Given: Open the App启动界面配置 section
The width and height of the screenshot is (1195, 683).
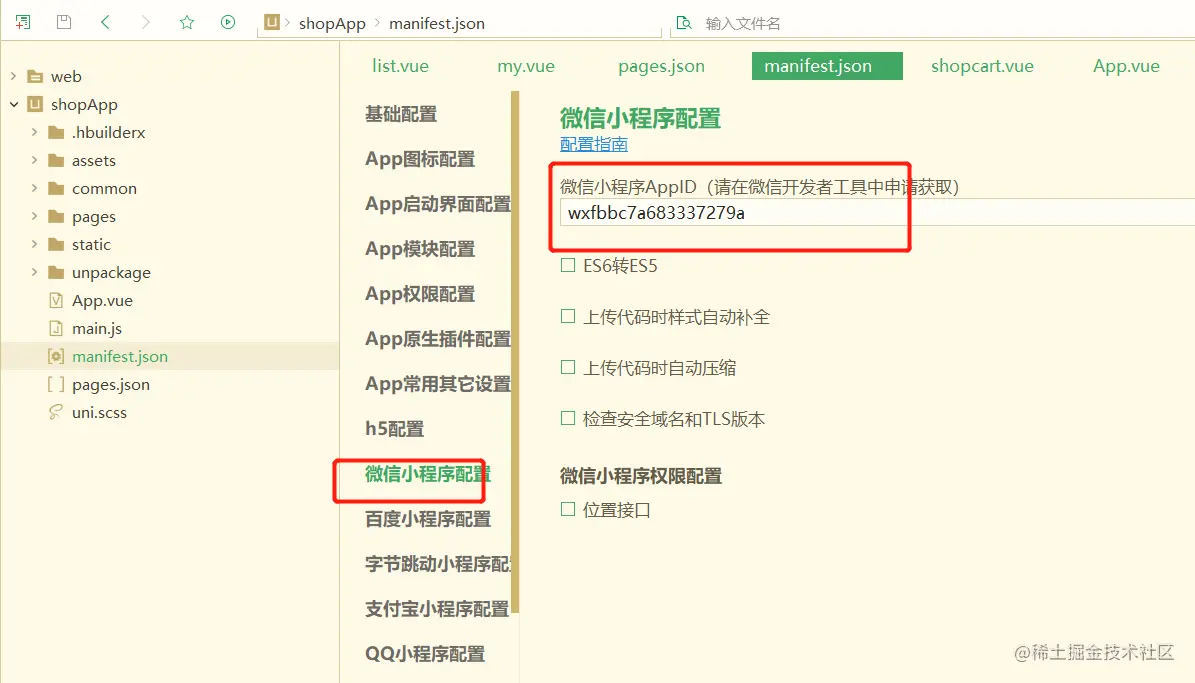Looking at the screenshot, I should (x=437, y=204).
